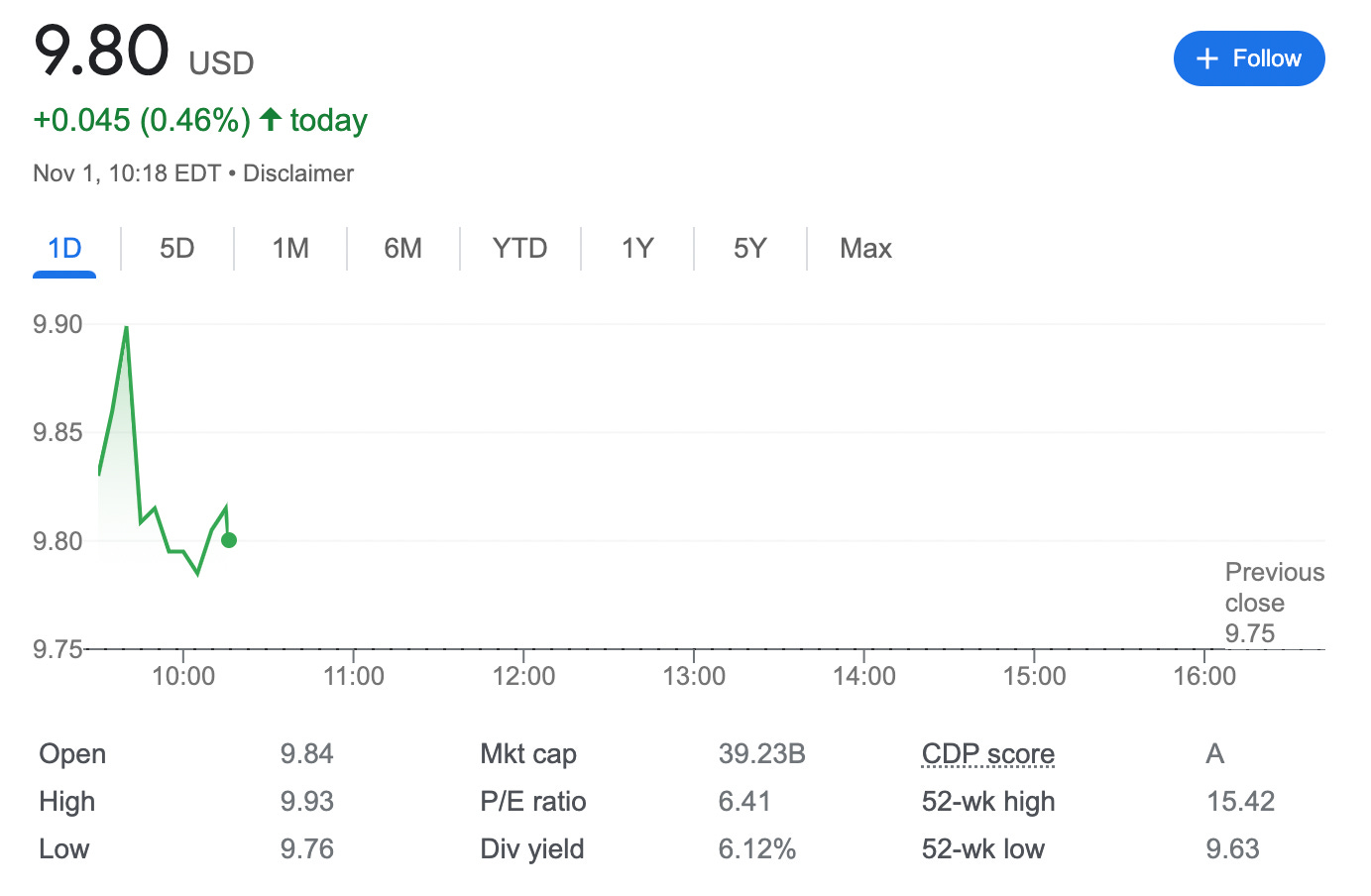
Task: Click the Nov 1, 10:18 EDT timestamp
Action: click(x=127, y=173)
